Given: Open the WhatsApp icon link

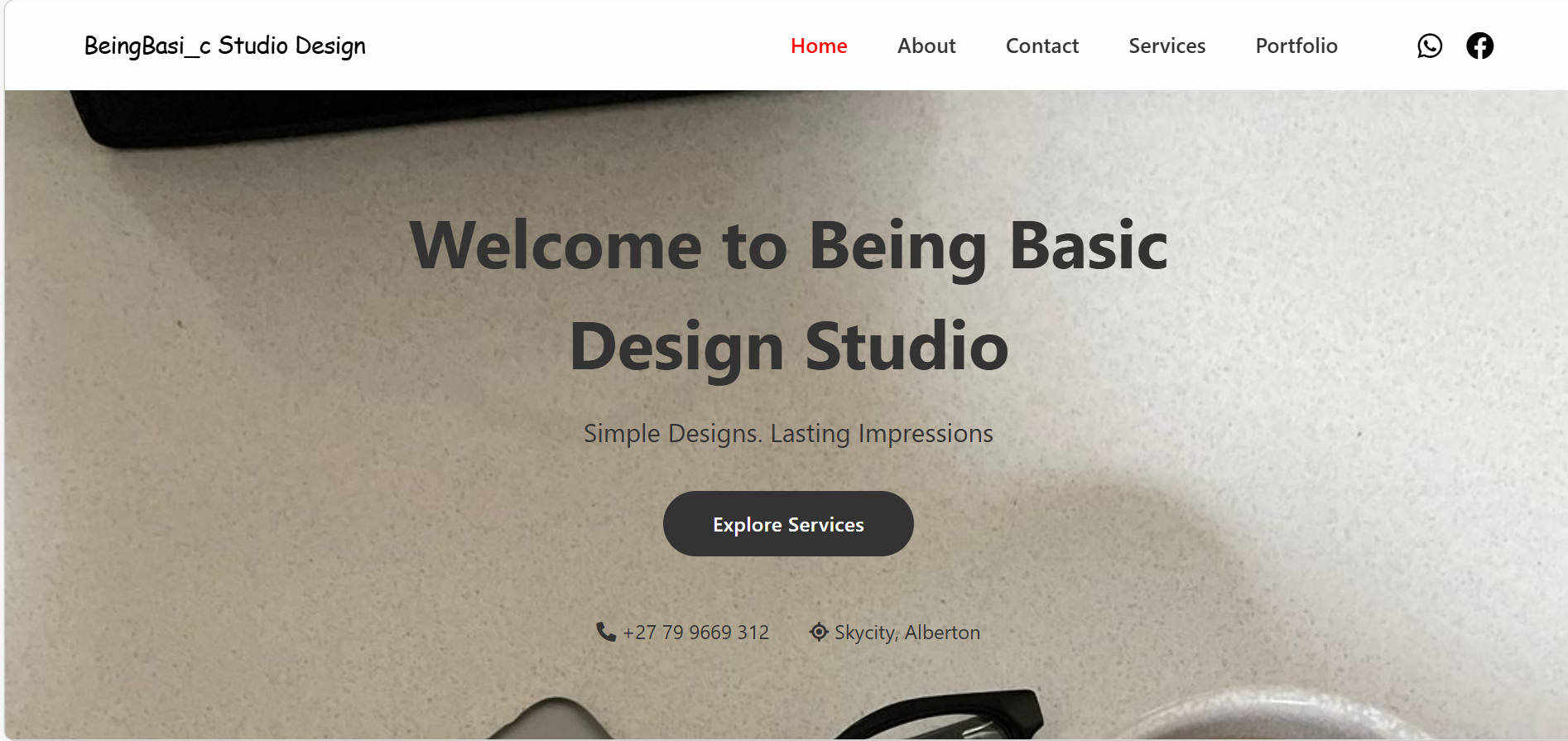Looking at the screenshot, I should (1430, 46).
